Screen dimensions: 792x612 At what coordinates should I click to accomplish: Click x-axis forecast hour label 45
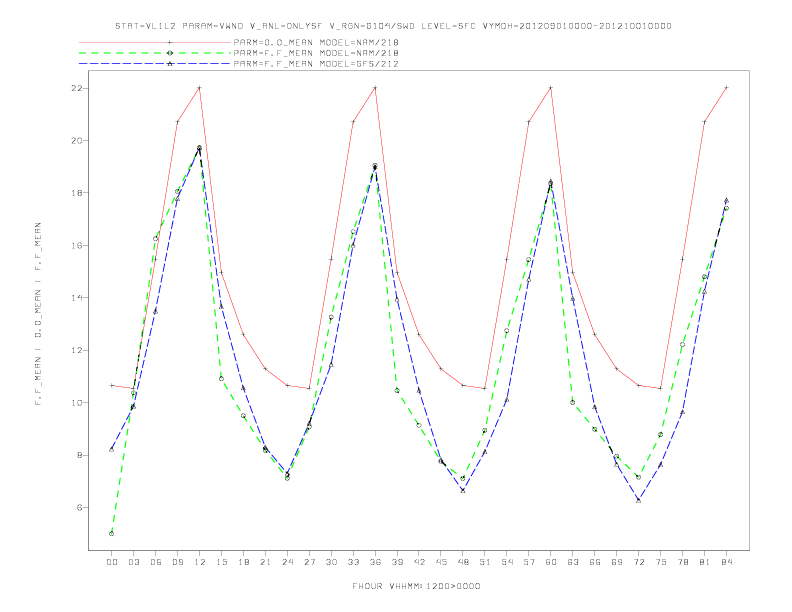click(x=441, y=562)
